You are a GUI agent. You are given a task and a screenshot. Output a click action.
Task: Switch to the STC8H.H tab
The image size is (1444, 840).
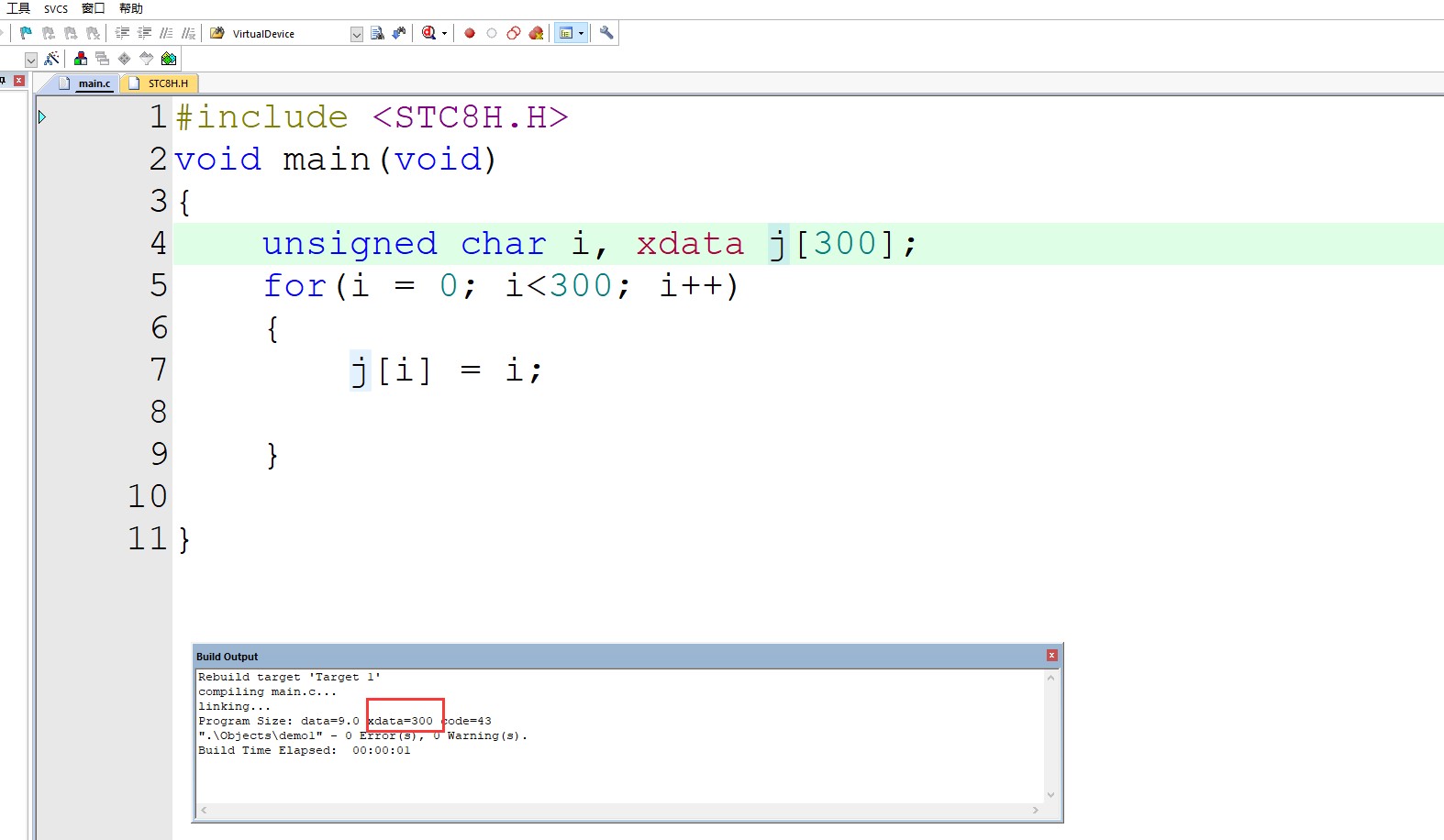click(x=161, y=83)
